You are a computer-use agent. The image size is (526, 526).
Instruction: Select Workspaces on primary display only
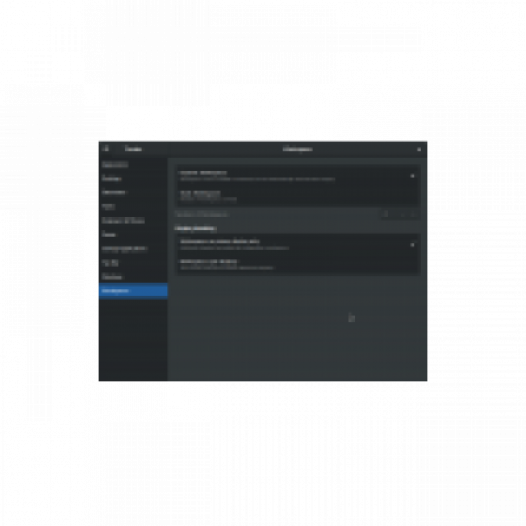[x=298, y=244]
